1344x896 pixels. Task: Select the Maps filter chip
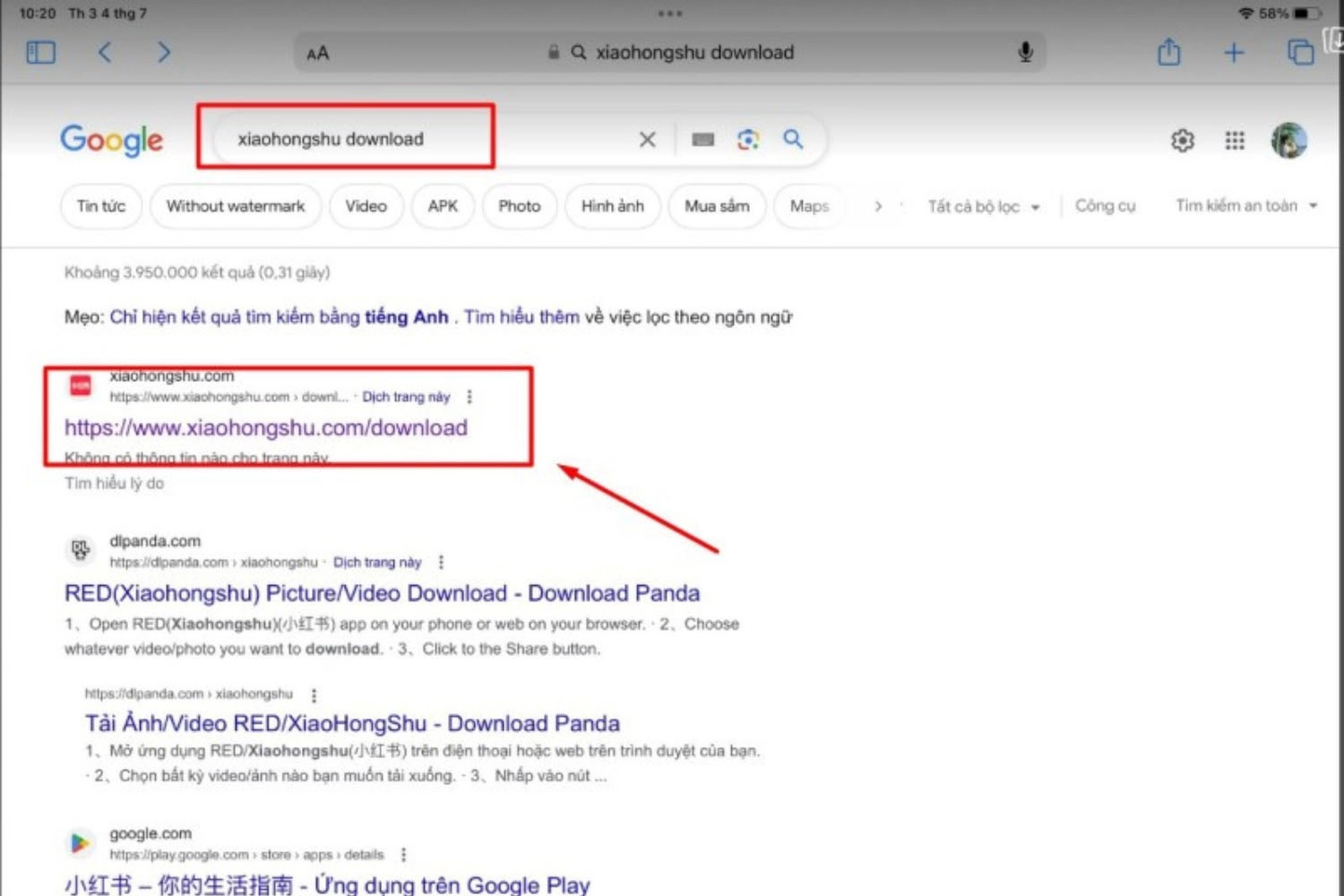(809, 206)
